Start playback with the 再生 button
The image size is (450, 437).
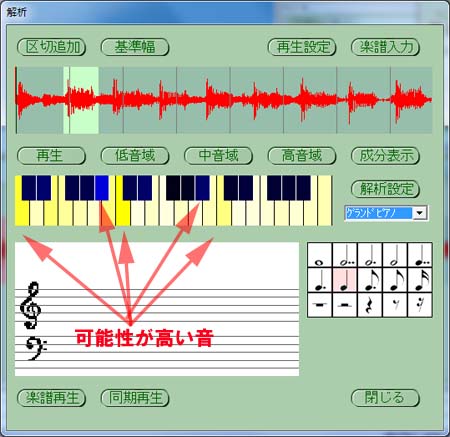[51, 156]
